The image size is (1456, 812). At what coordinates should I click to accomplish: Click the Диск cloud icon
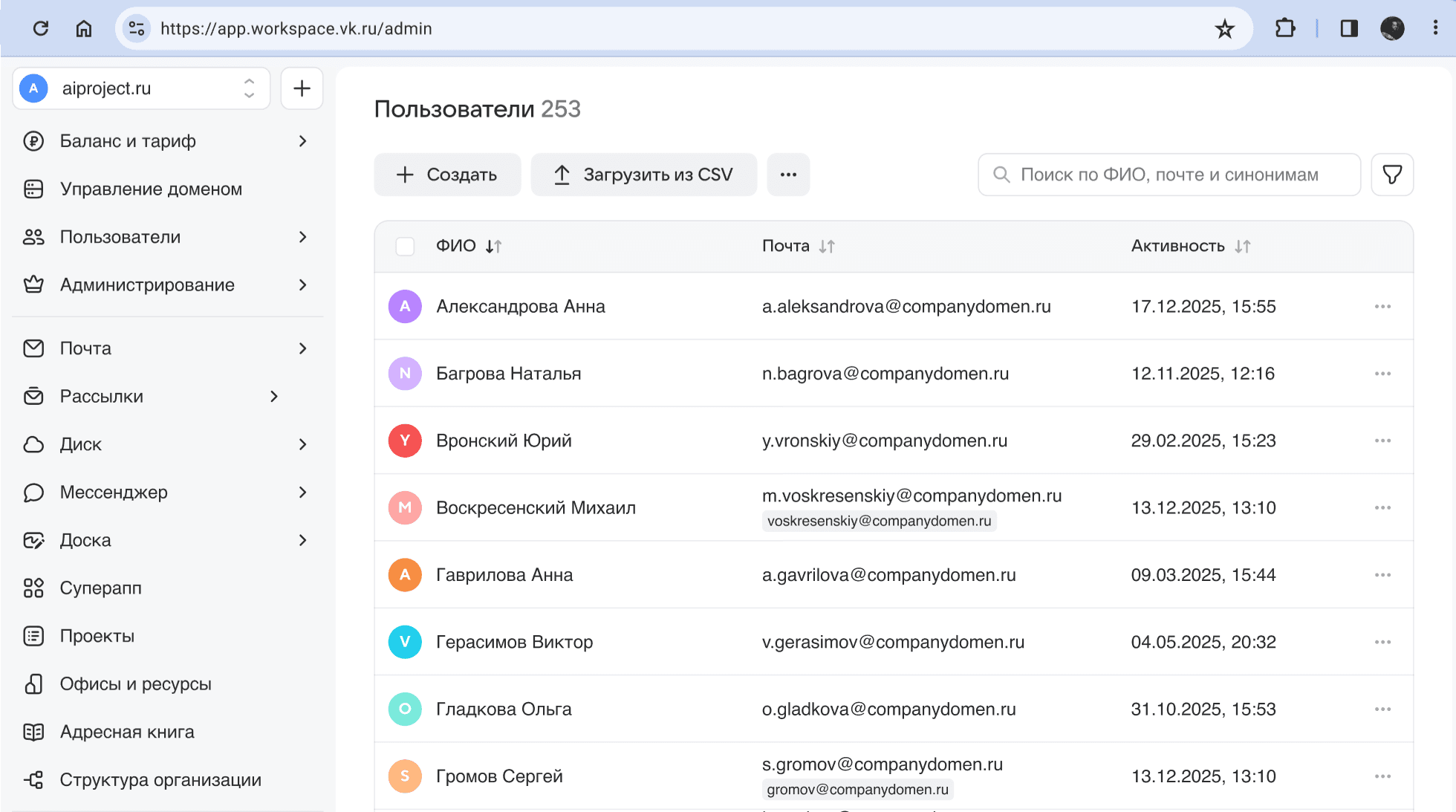(33, 444)
